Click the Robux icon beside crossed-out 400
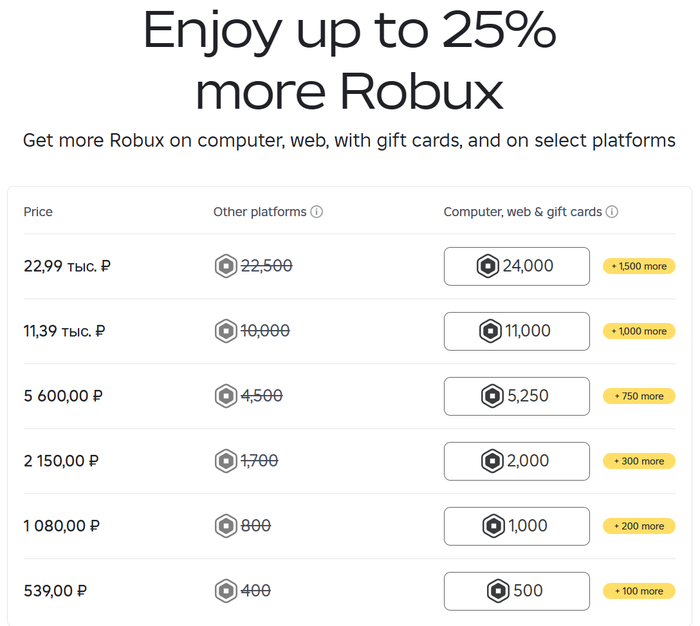Viewport: 700px width, 626px height. click(226, 591)
